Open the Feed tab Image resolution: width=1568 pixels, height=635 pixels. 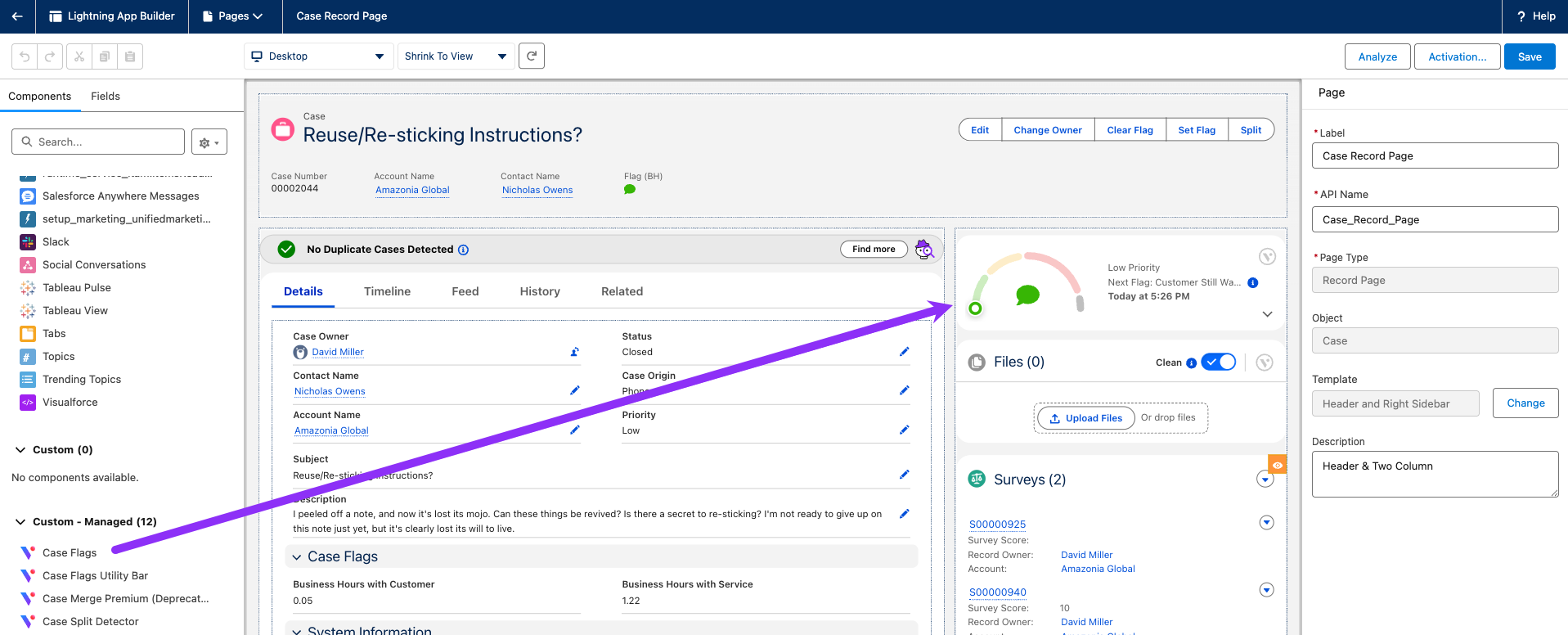point(465,291)
